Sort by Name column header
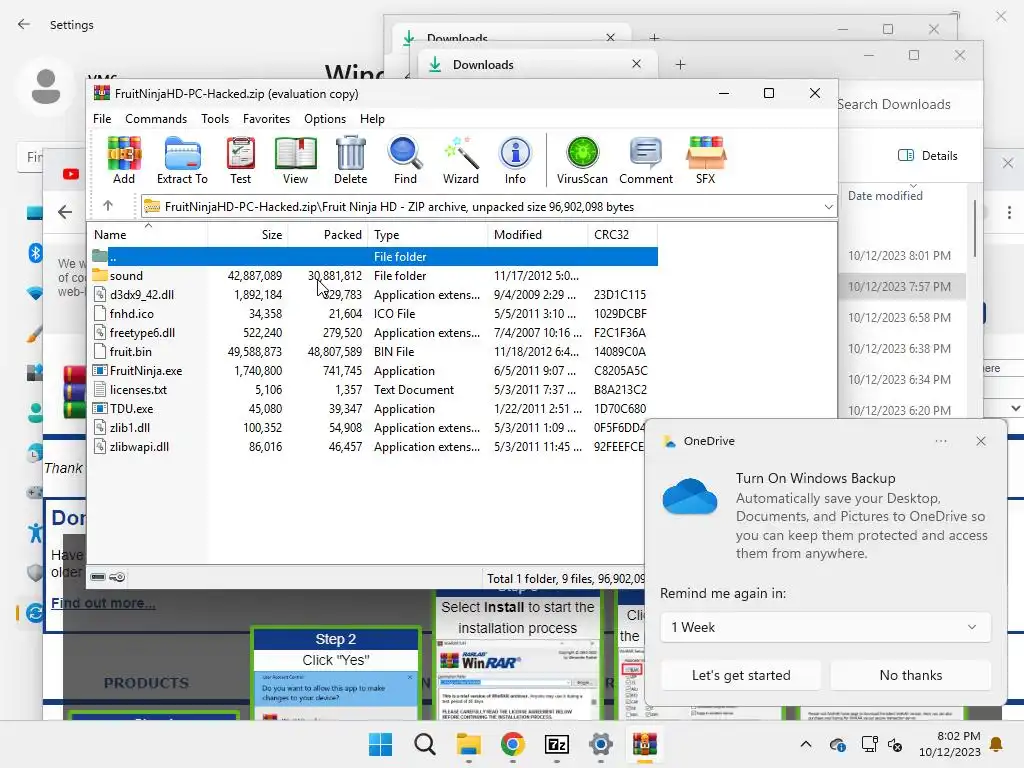 coord(148,234)
